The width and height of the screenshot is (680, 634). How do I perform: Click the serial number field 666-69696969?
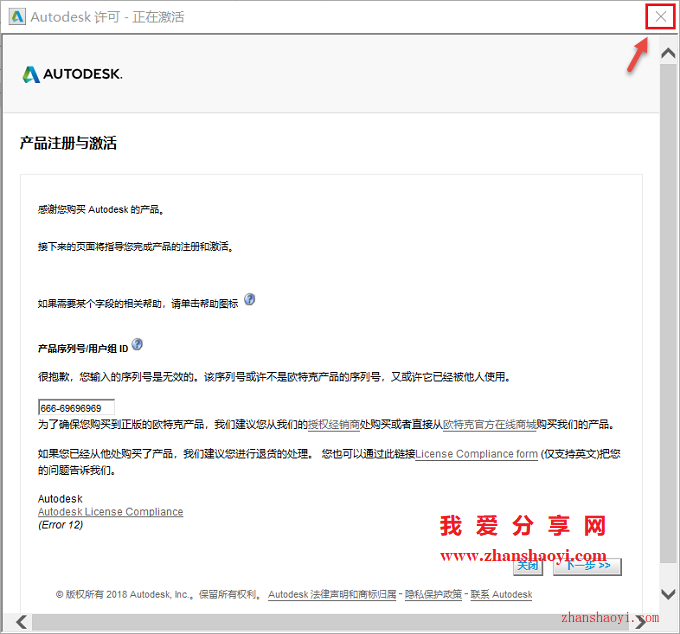click(x=76, y=408)
